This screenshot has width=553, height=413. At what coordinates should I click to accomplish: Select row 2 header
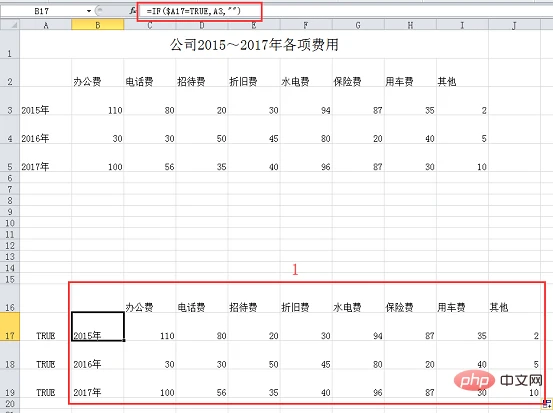[x=10, y=73]
